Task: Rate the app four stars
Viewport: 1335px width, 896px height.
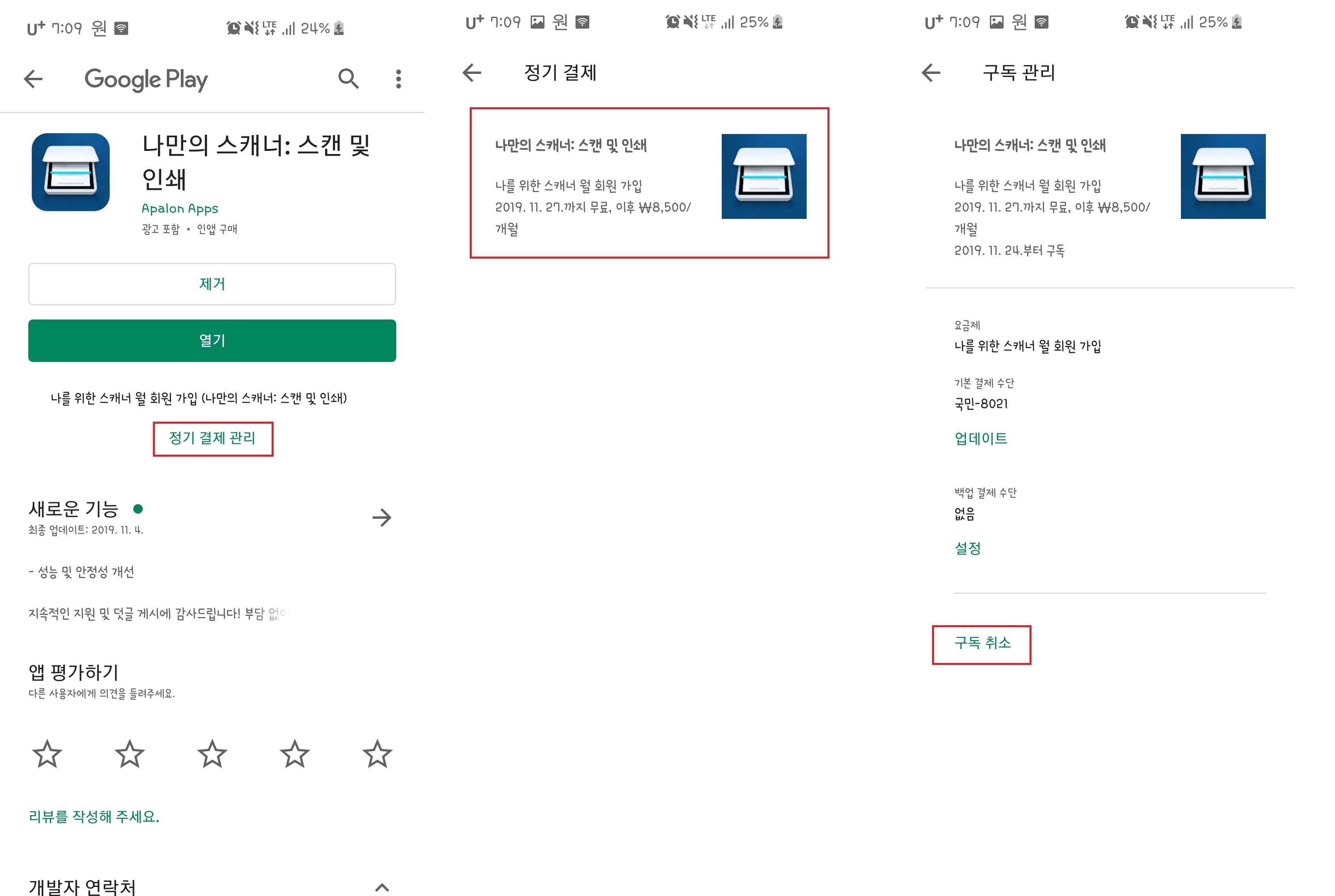Action: tap(295, 754)
